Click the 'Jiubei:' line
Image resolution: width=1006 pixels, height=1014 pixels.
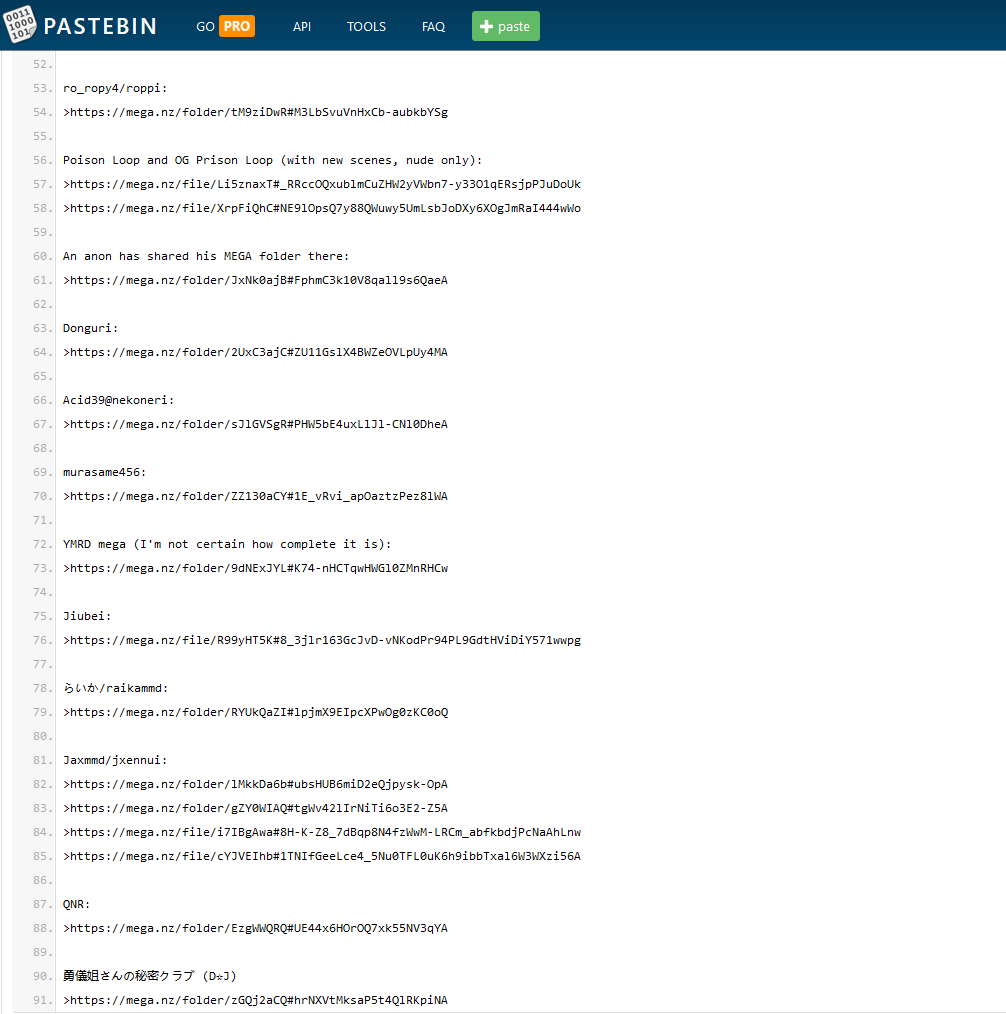(87, 616)
